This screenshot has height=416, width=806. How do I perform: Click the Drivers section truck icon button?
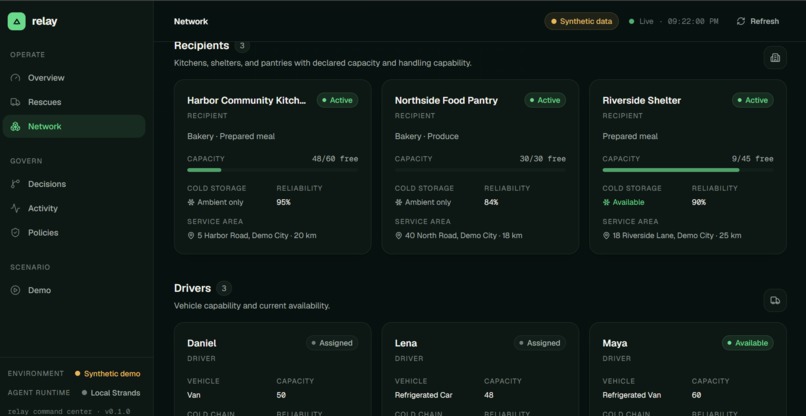(775, 300)
